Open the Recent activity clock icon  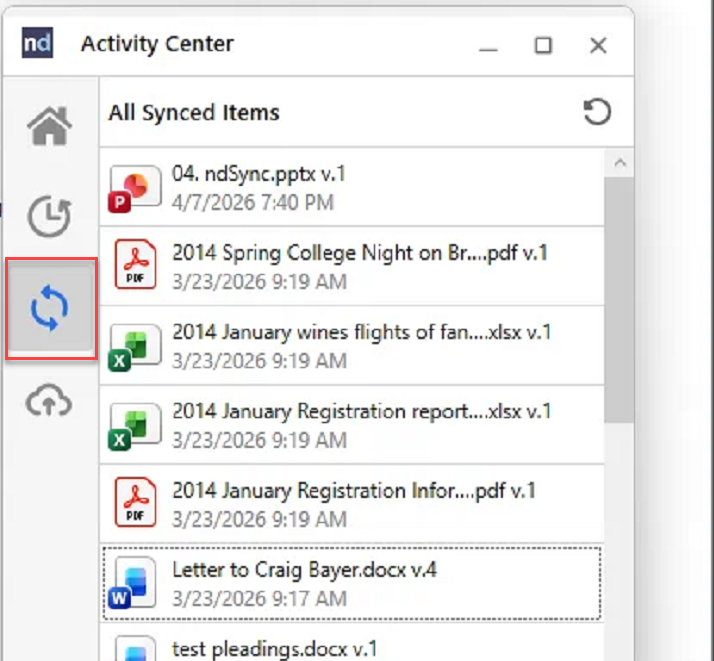(49, 217)
